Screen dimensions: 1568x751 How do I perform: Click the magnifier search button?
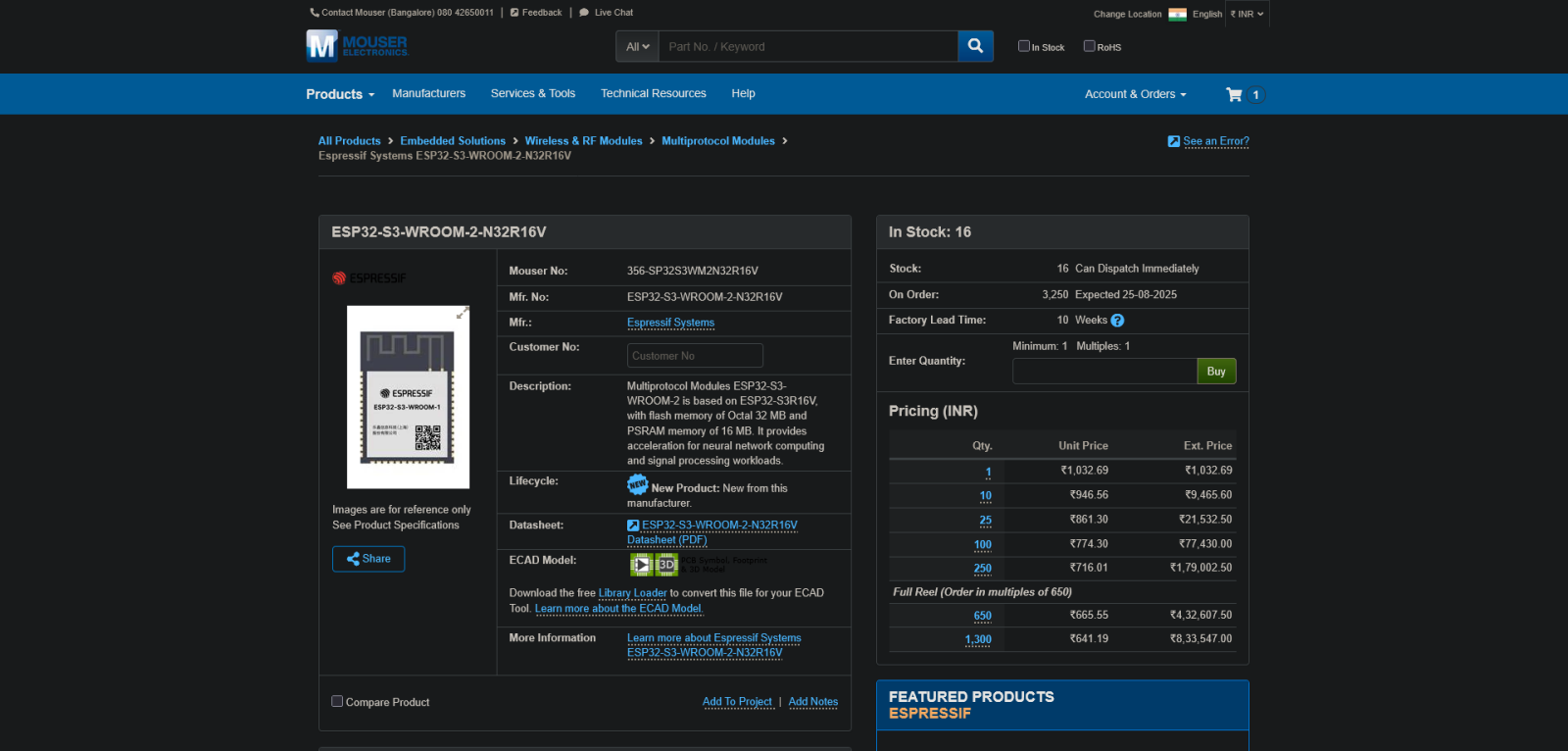tap(975, 46)
